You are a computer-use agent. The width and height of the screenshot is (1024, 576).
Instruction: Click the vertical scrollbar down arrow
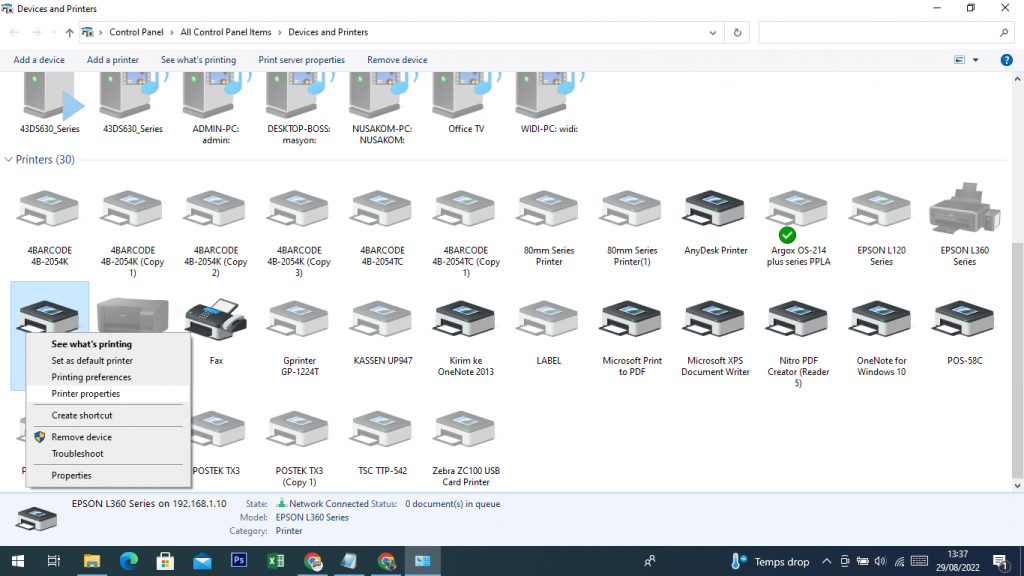[1017, 485]
